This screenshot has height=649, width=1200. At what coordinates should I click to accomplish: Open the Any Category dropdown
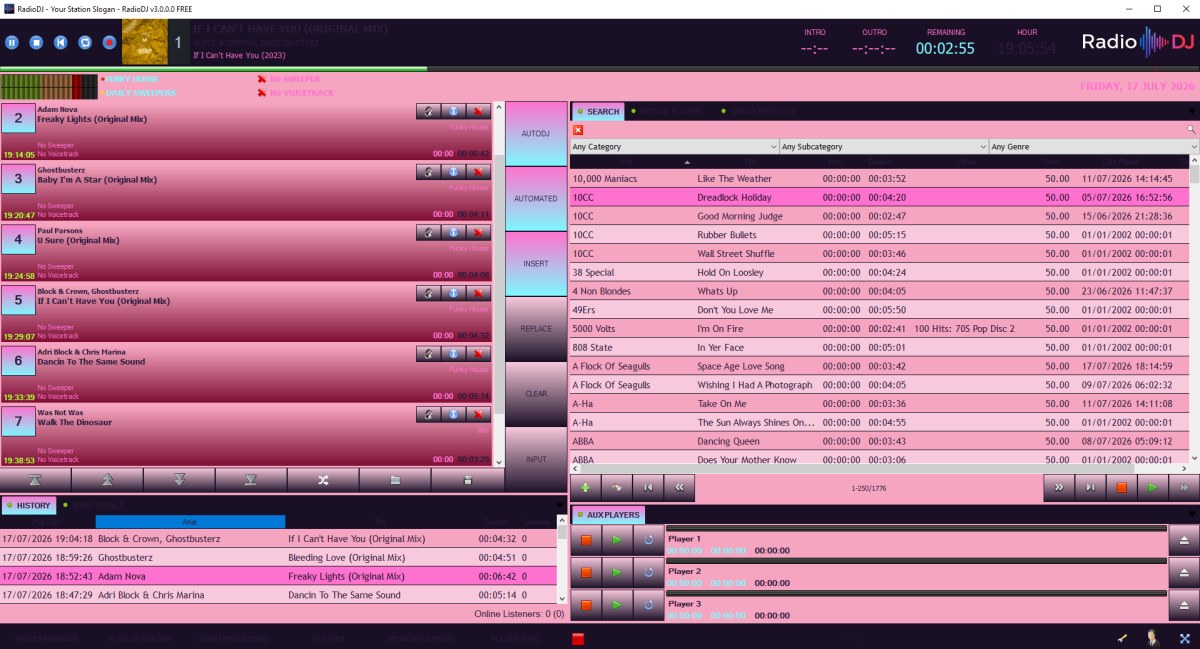coord(674,147)
